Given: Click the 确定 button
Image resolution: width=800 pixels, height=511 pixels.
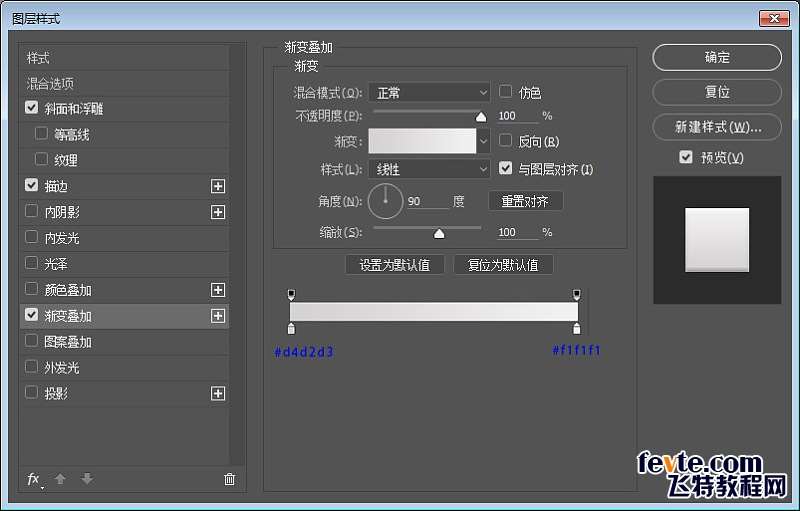Looking at the screenshot, I should pyautogui.click(x=717, y=58).
